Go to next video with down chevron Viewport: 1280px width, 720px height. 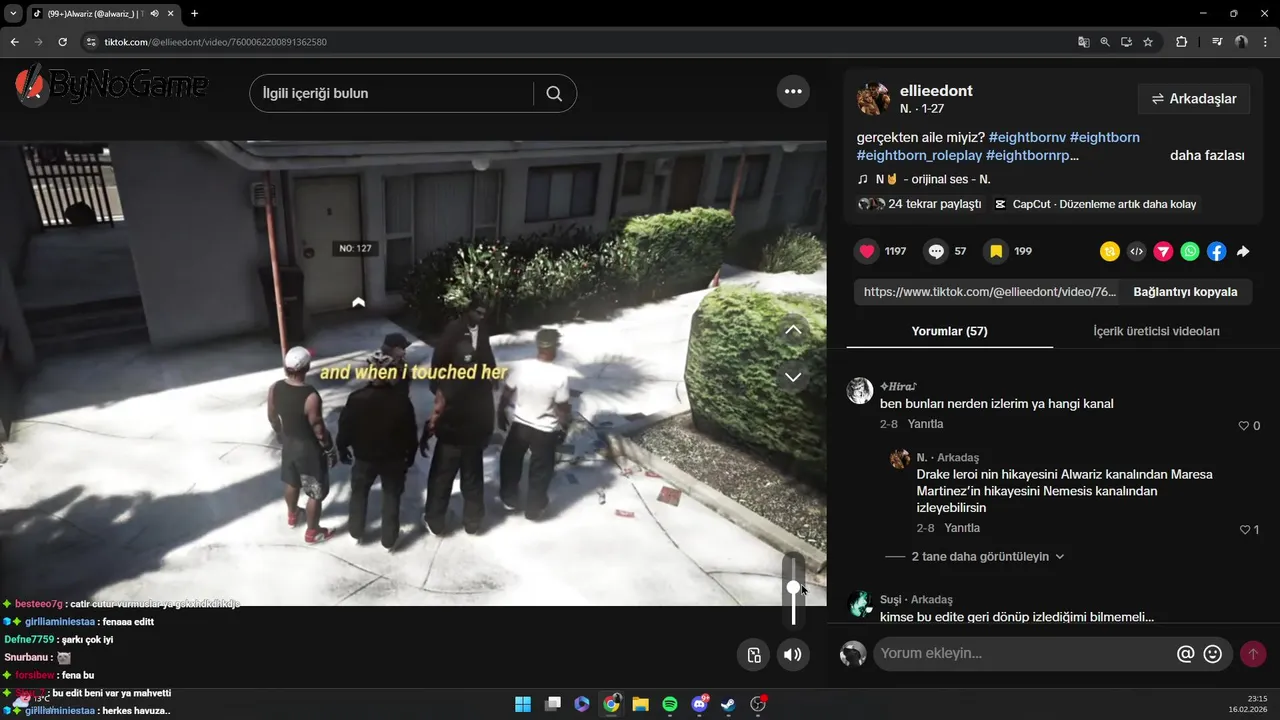tap(793, 377)
